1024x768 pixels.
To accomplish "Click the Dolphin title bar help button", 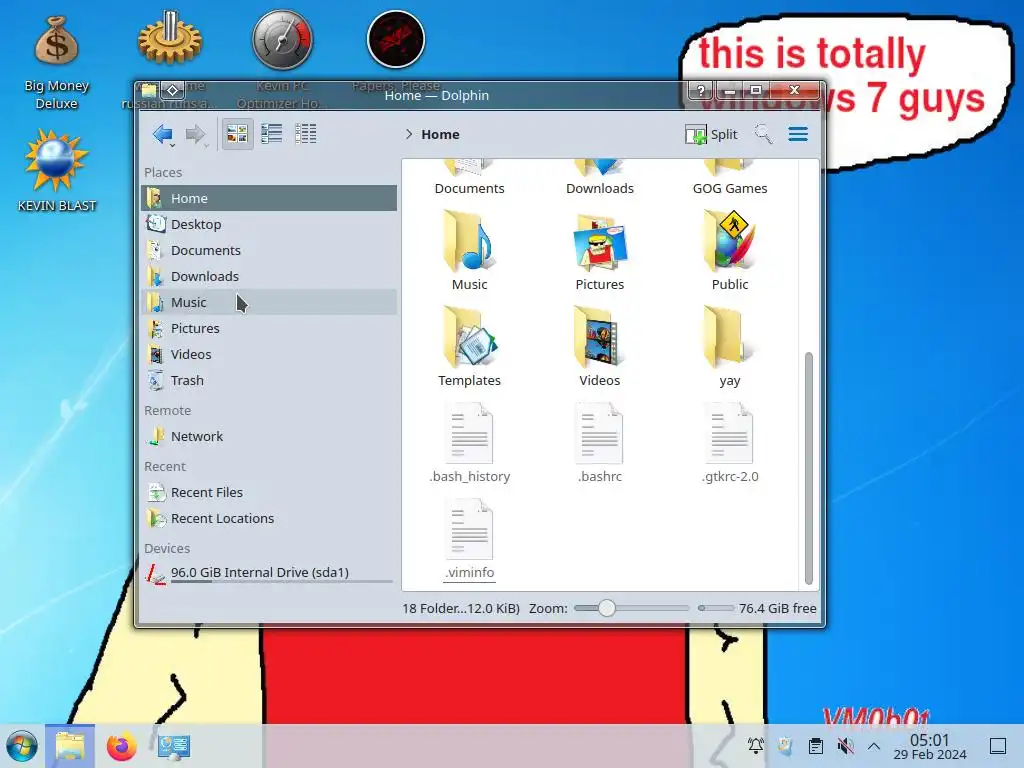I will tap(701, 90).
